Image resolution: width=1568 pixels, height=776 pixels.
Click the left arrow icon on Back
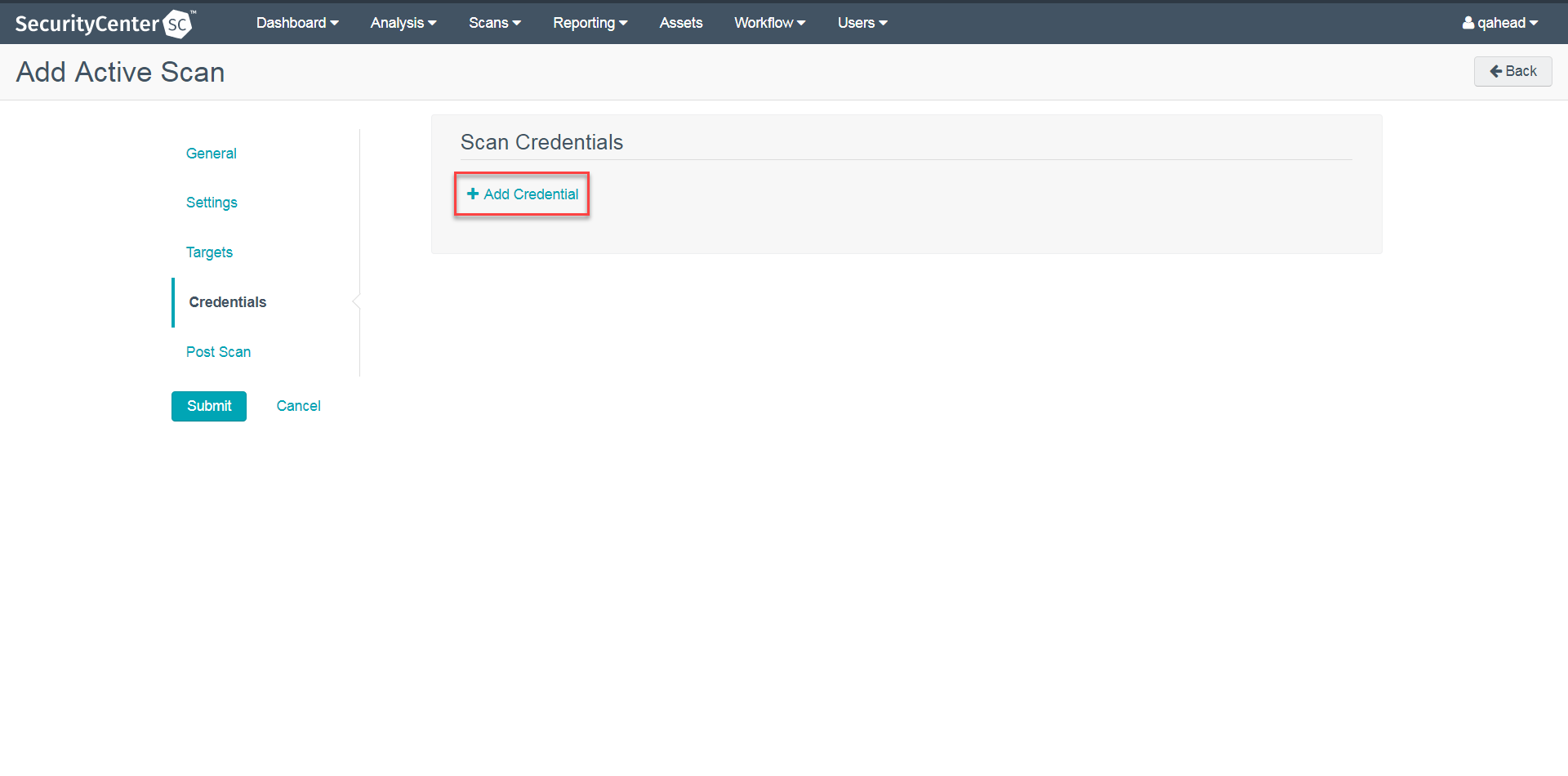[1495, 71]
